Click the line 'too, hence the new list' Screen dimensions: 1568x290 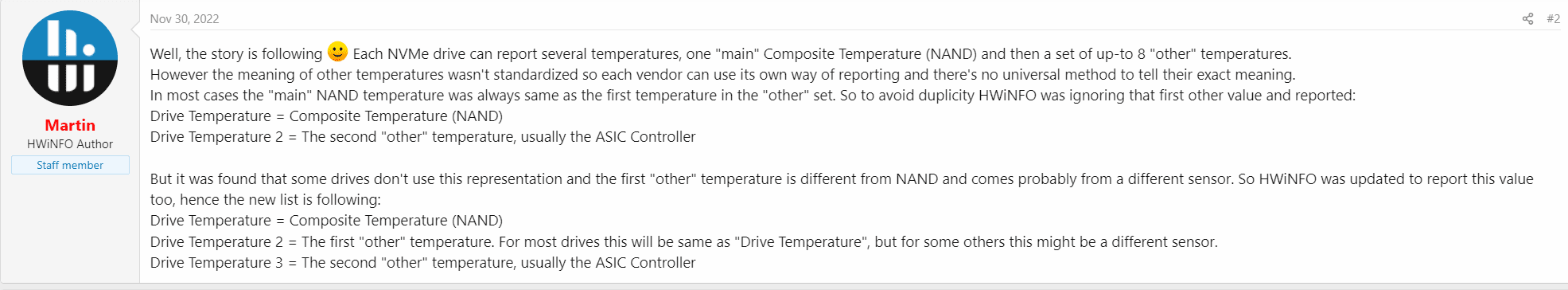pos(266,199)
